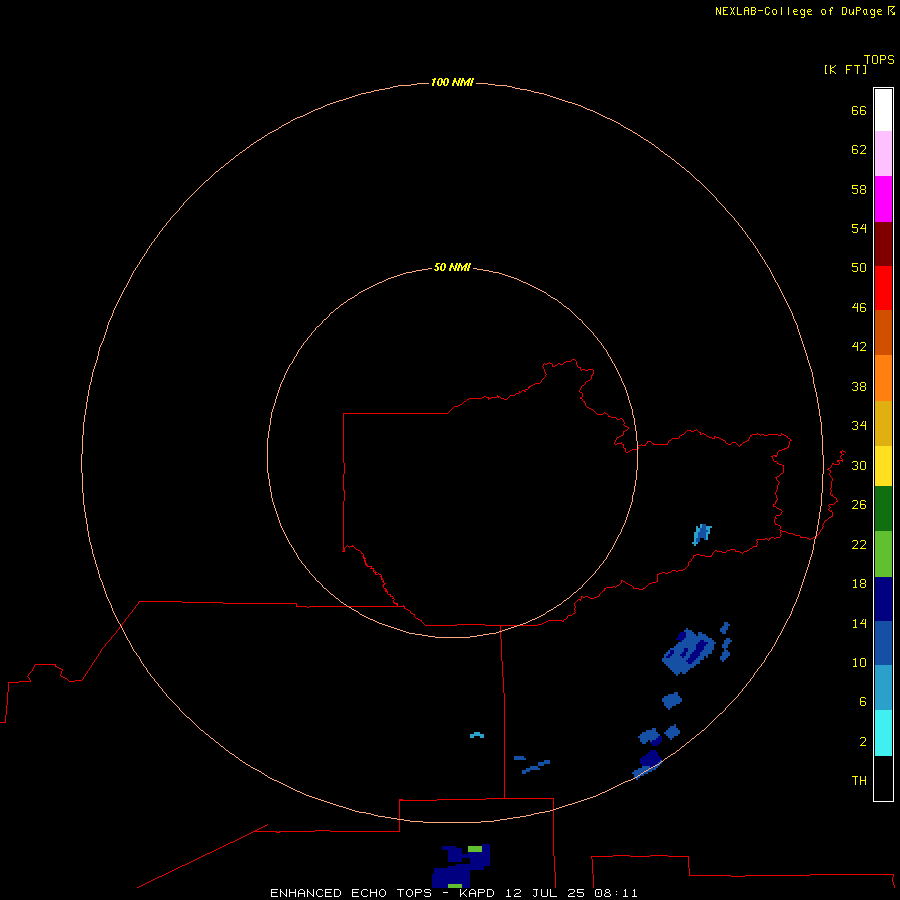Viewport: 900px width, 900px height.
Task: Click the legend value 50
Action: (x=859, y=267)
